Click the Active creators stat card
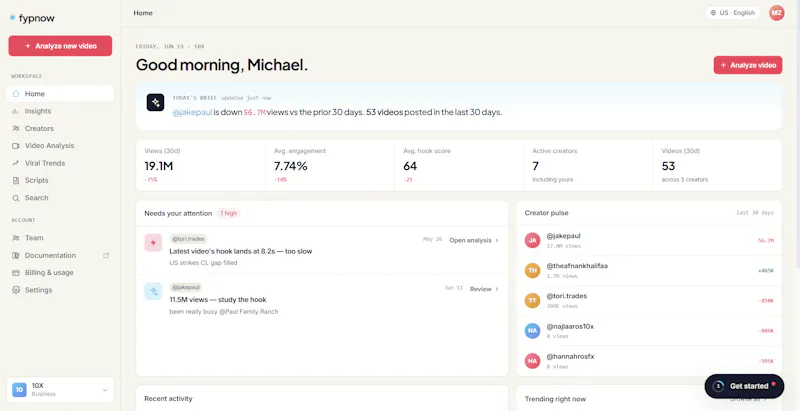Screen dimensions: 800x411 [x=588, y=165]
